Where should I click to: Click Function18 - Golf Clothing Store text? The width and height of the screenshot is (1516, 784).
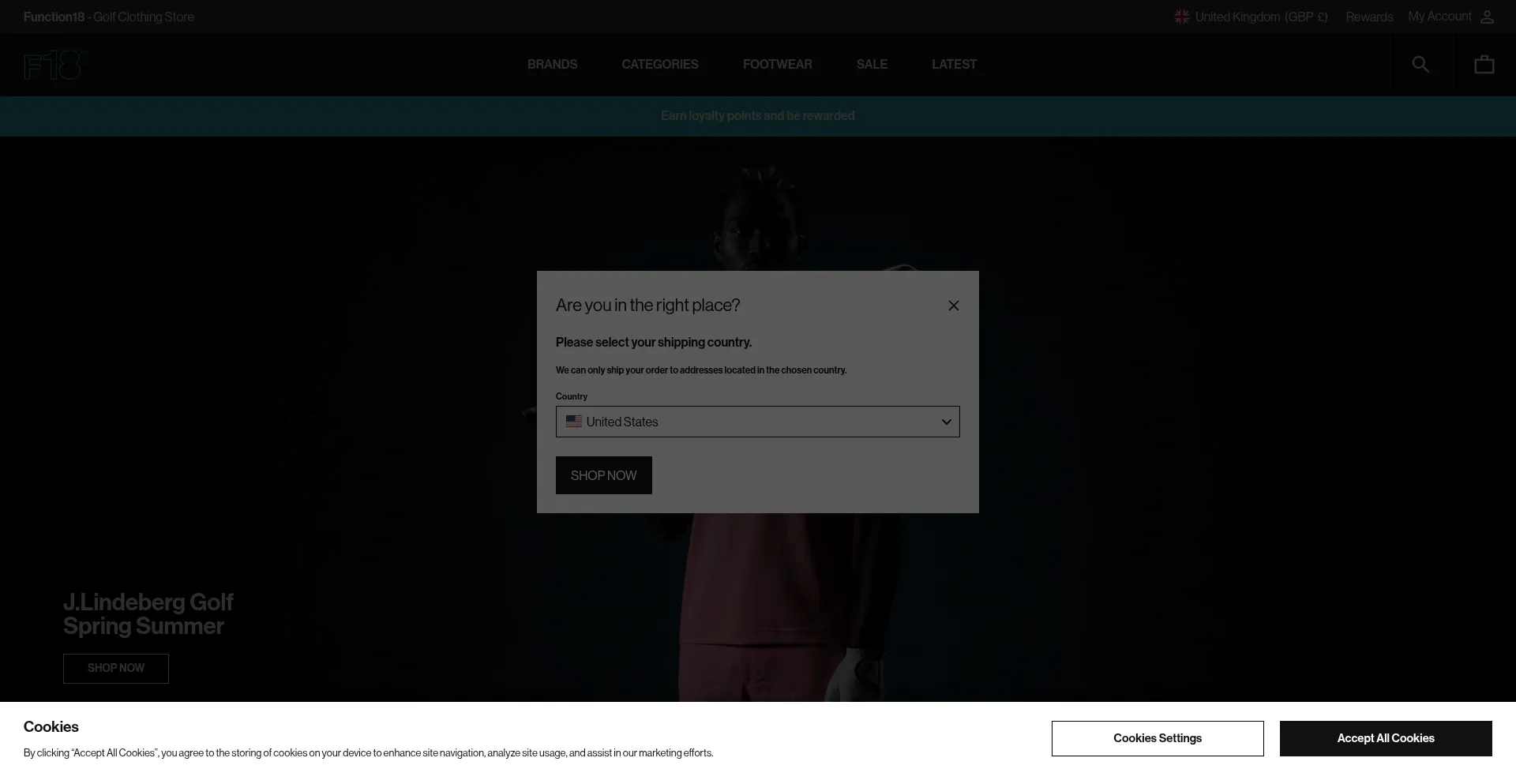point(108,17)
